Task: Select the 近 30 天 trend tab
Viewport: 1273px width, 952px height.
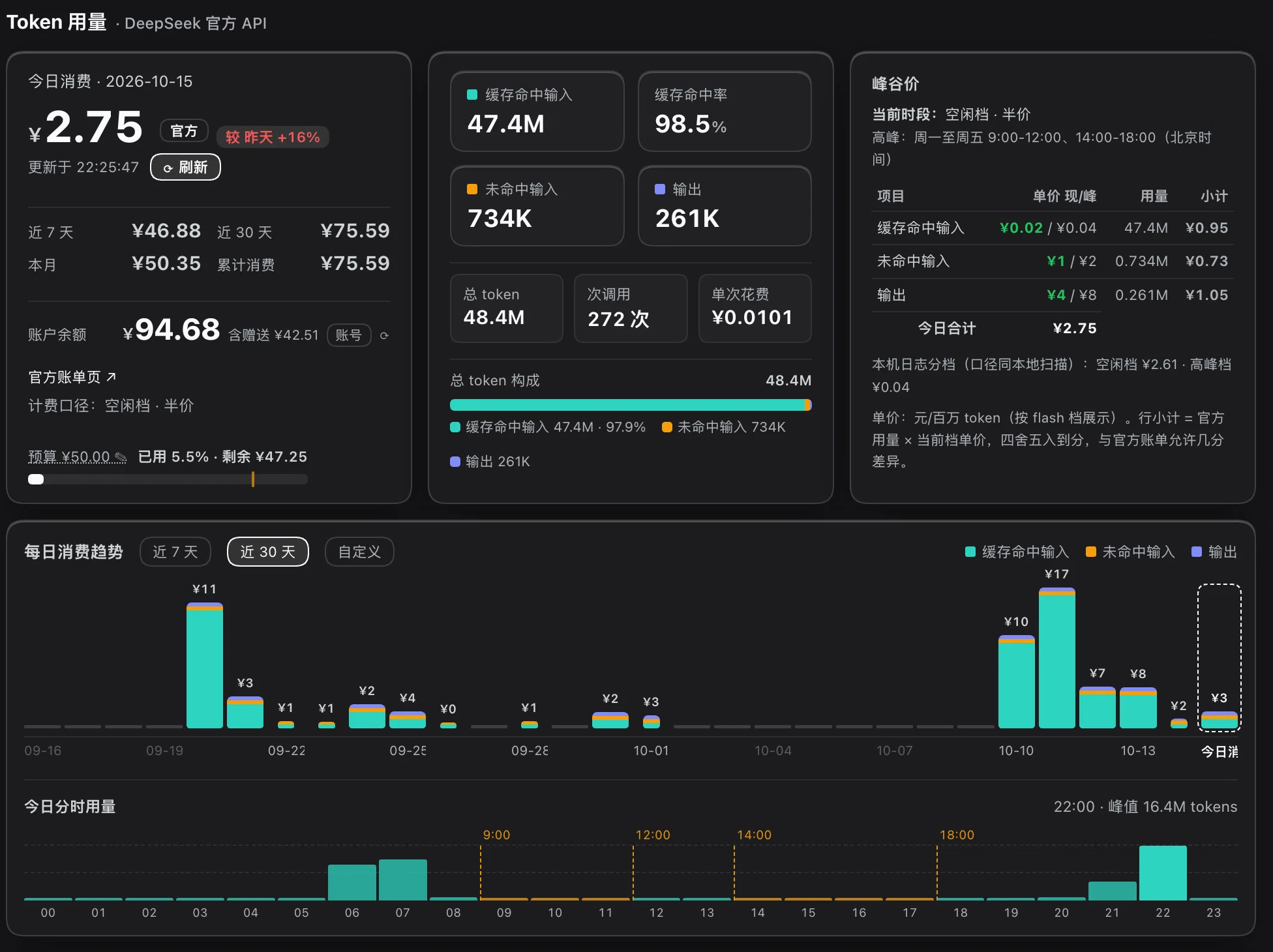Action: (267, 552)
